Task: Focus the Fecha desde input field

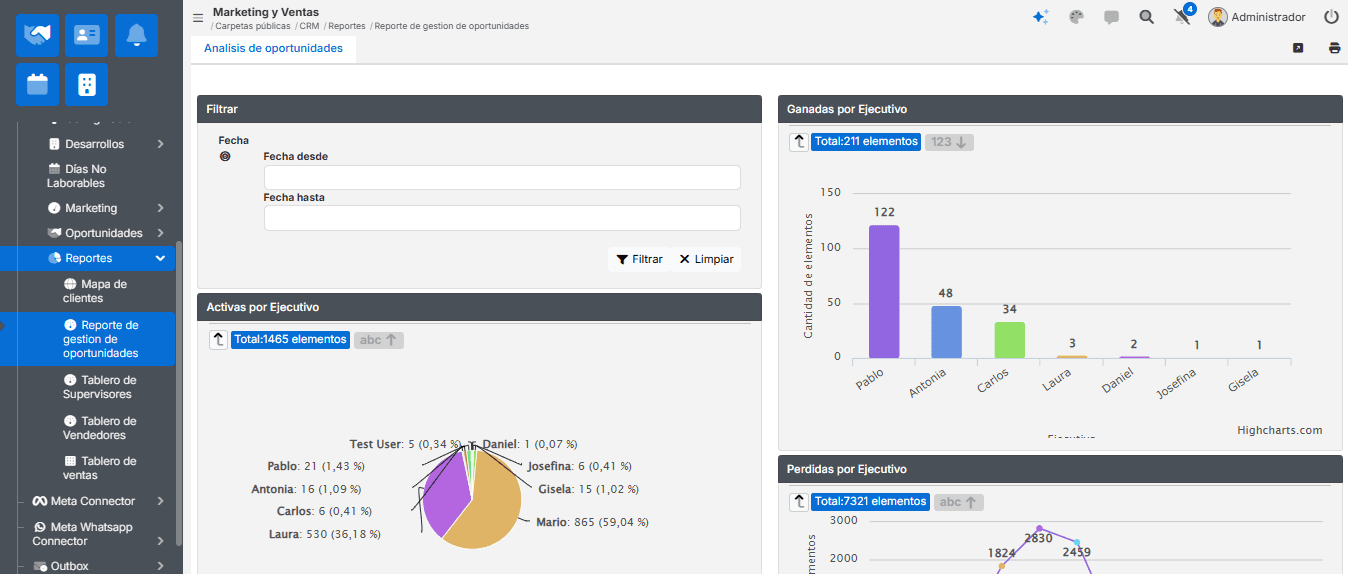Action: click(502, 177)
